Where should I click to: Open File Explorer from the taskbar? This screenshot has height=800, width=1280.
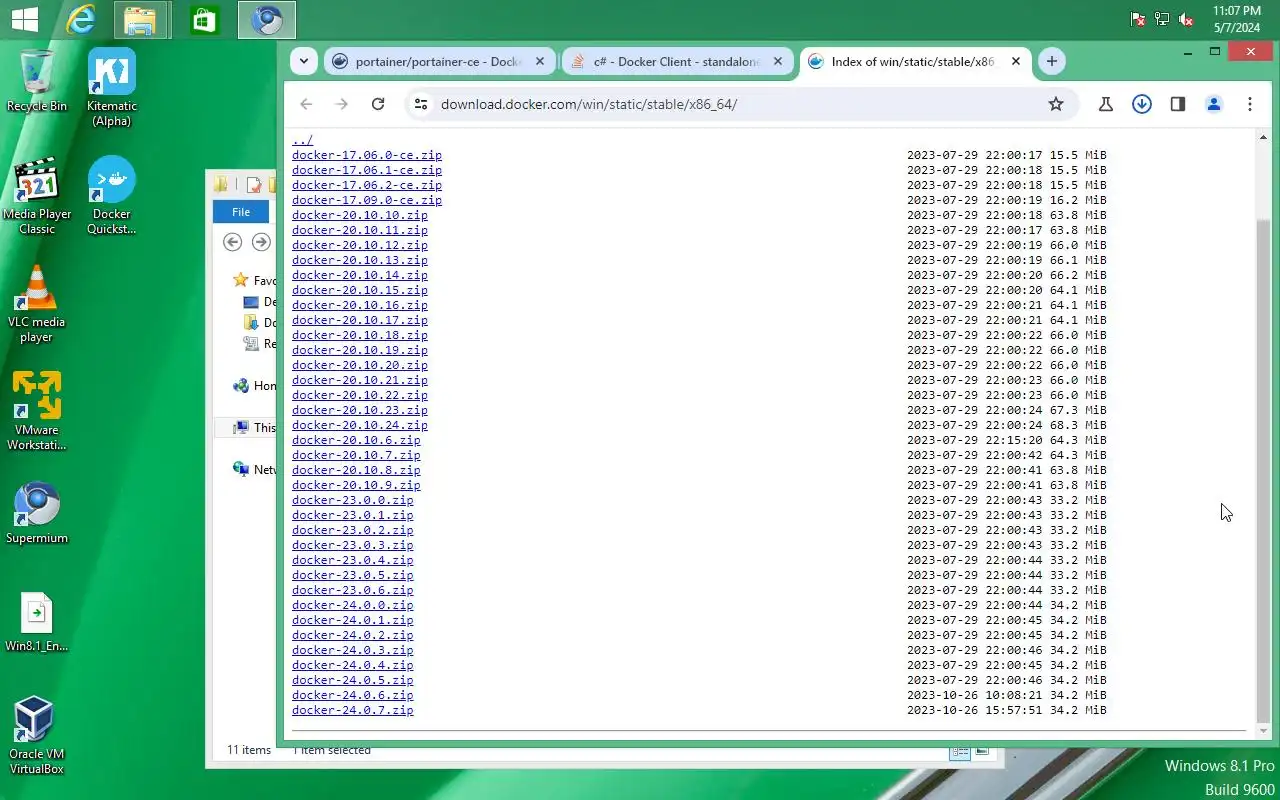click(141, 19)
